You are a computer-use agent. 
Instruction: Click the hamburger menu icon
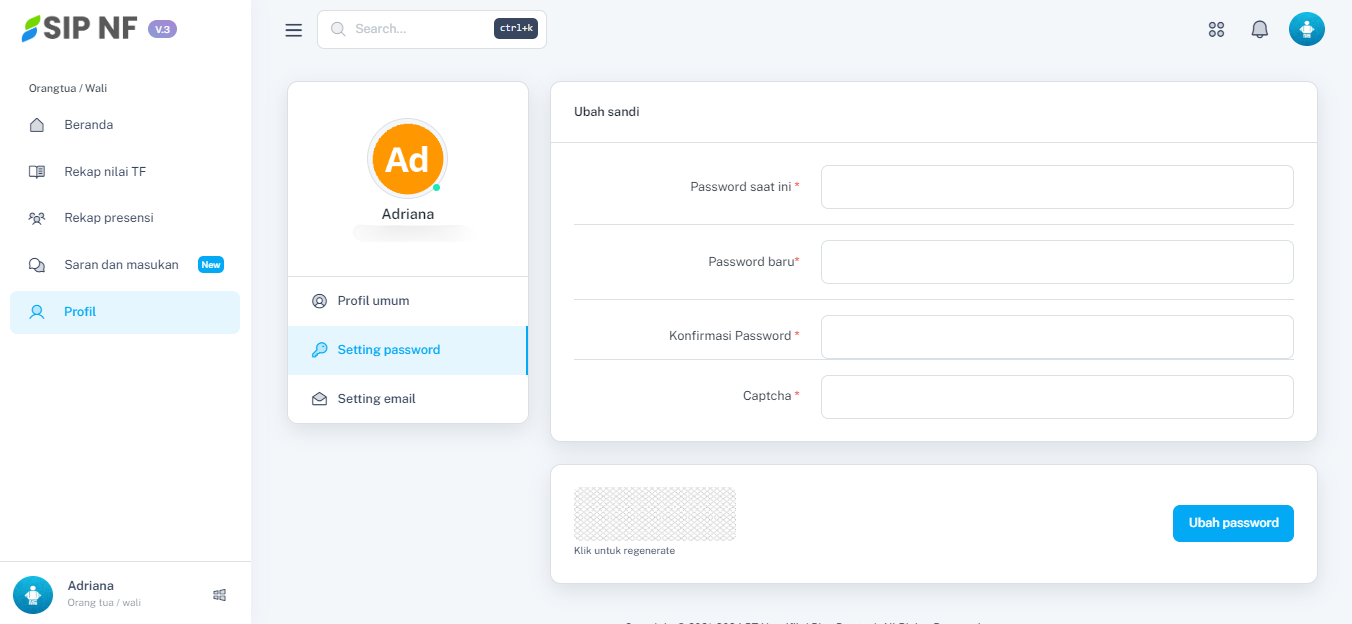coord(293,30)
